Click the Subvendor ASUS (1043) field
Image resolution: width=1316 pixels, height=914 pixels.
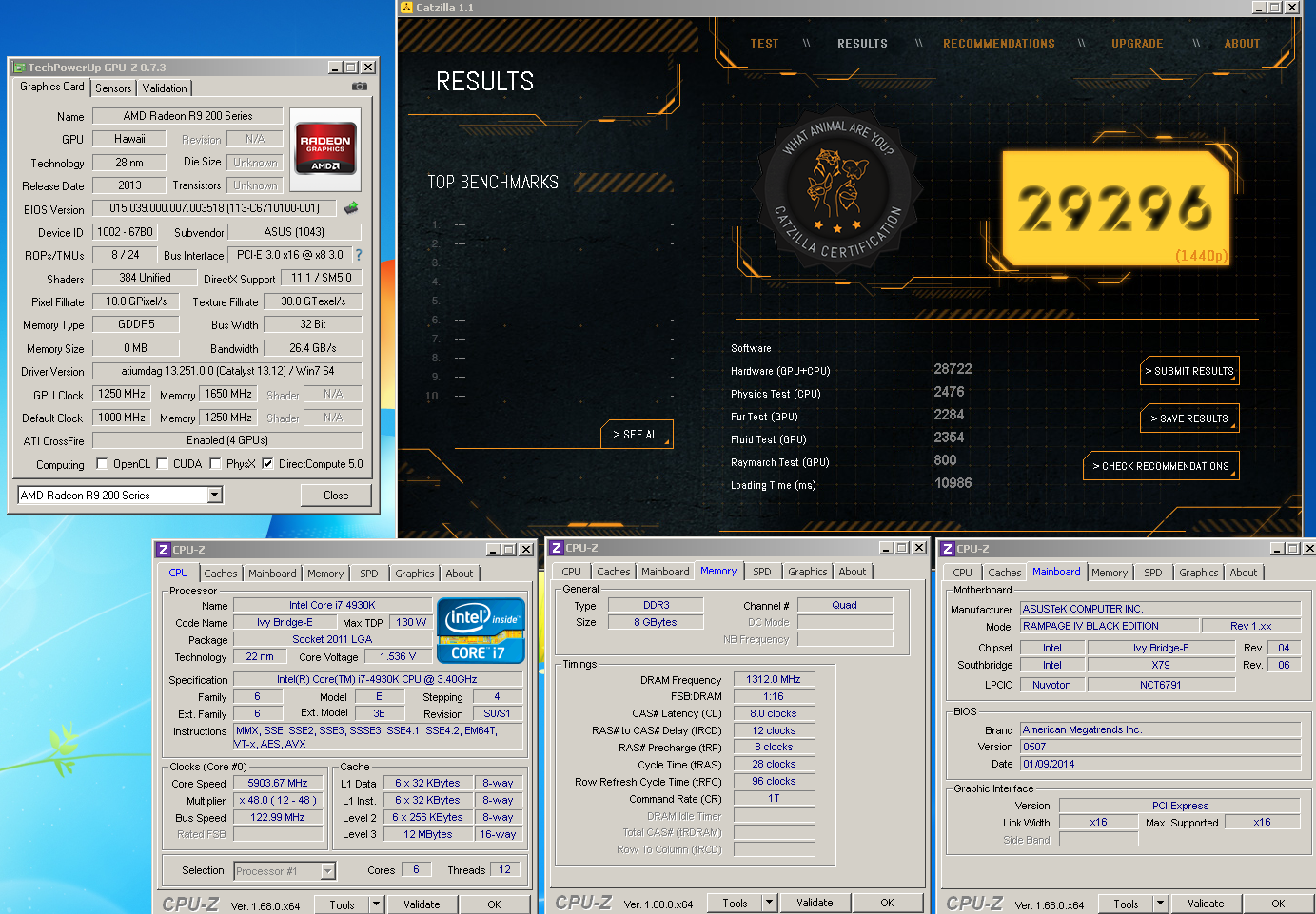tap(294, 232)
